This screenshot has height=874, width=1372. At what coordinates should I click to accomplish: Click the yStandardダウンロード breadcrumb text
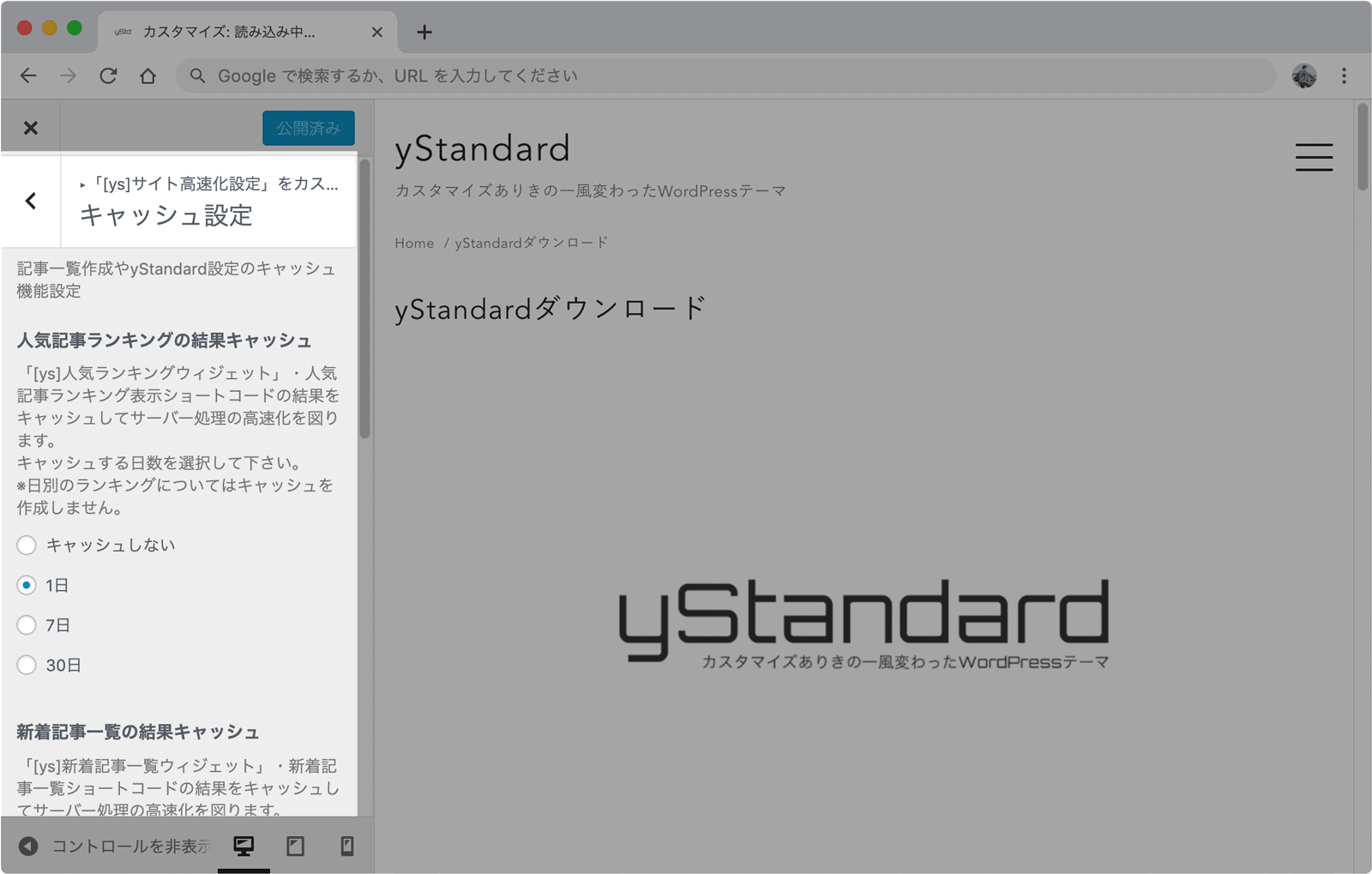point(532,244)
